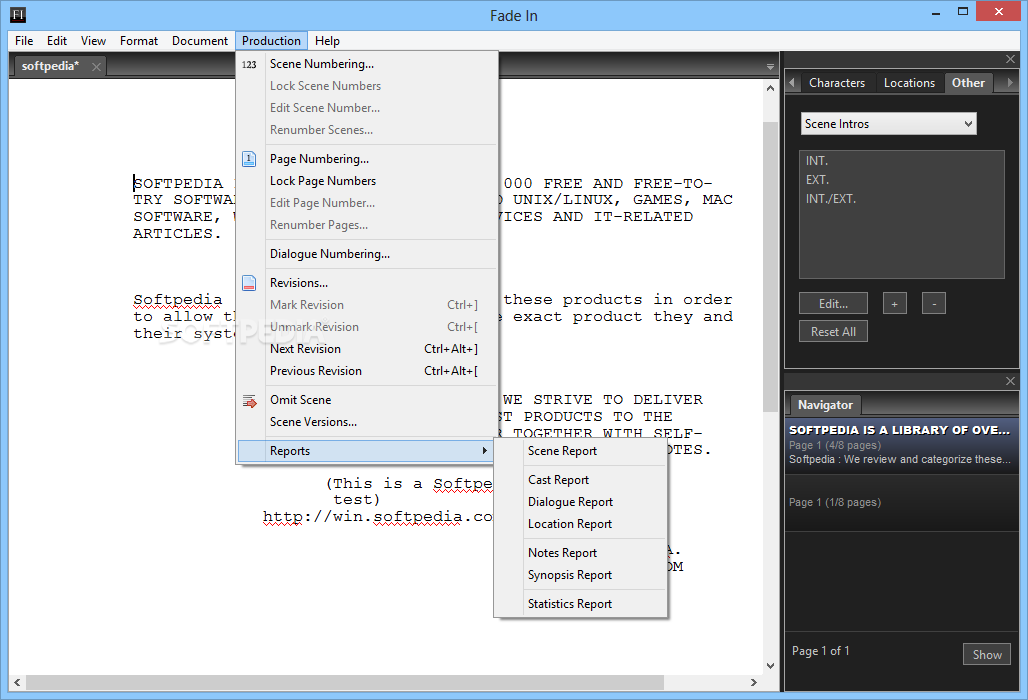Click the Fade In app logo icon
Screen dimensions: 1028x700
18,14
